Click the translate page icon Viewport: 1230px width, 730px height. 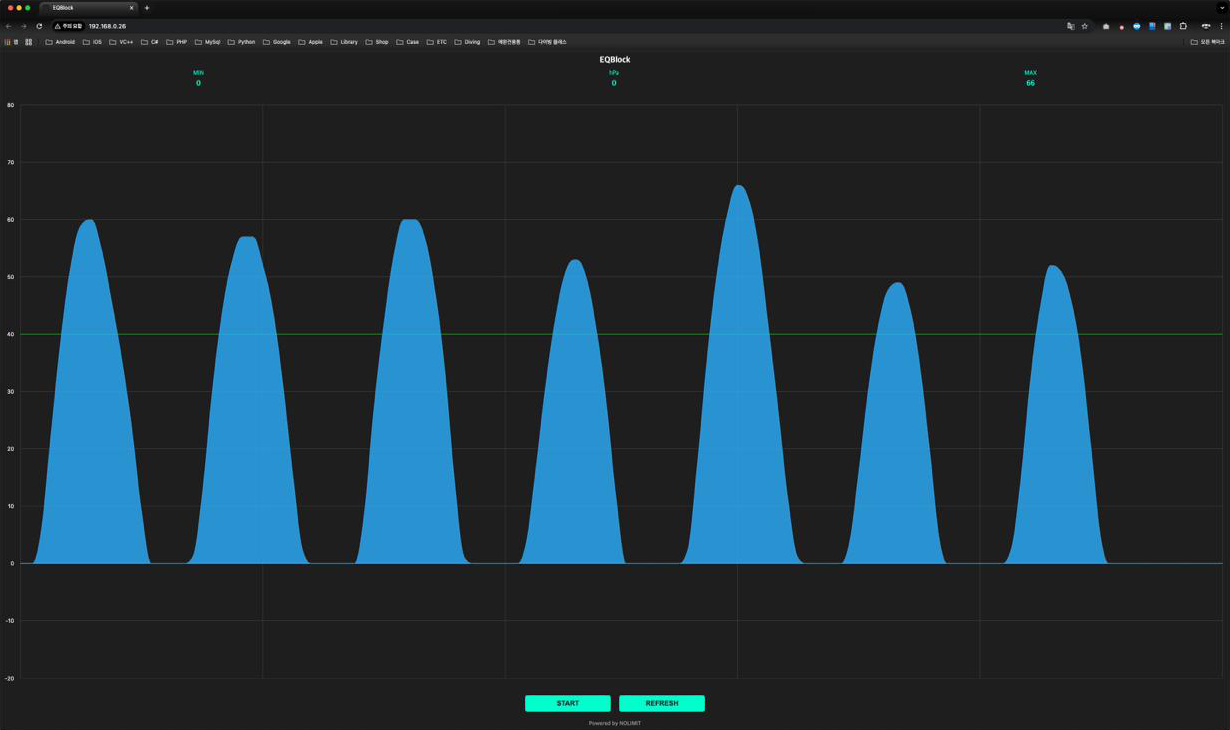point(1070,26)
